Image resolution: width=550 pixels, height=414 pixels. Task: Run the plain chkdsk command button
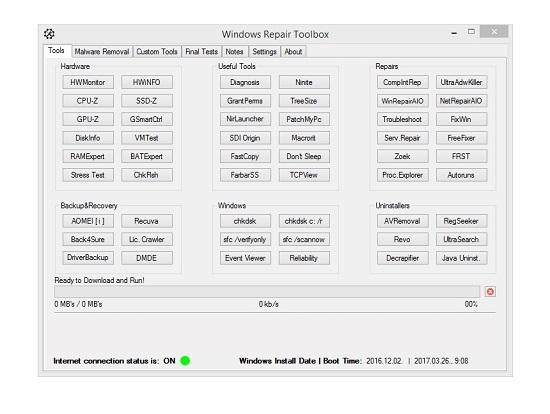245,221
